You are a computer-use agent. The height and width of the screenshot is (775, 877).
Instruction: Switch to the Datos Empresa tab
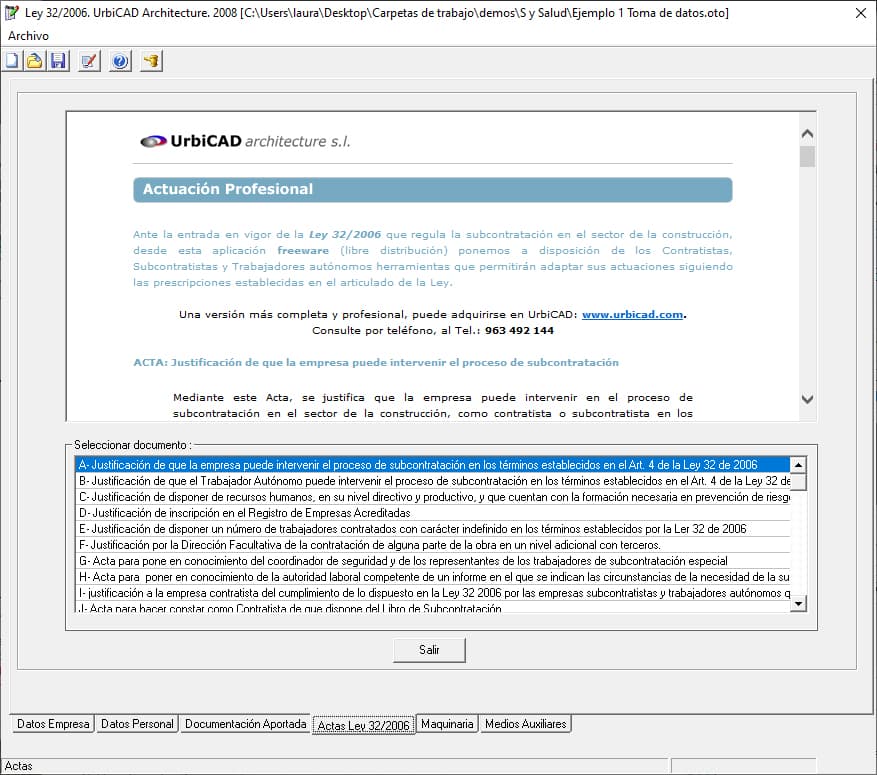pyautogui.click(x=53, y=724)
